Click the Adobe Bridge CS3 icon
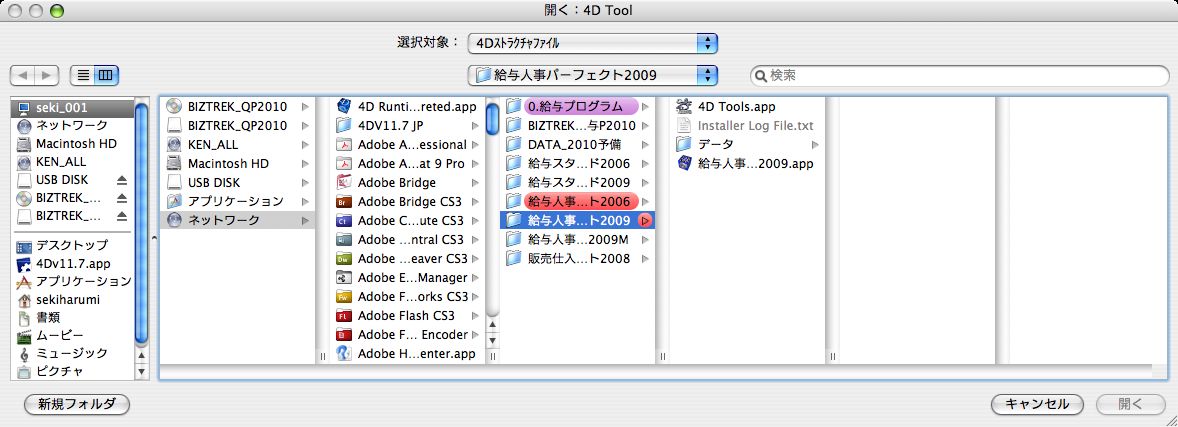This screenshot has width=1178, height=427. pyautogui.click(x=344, y=202)
